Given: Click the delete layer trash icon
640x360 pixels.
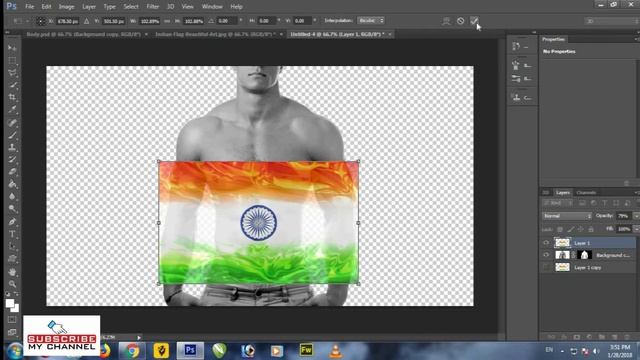Looking at the screenshot, I should pyautogui.click(x=627, y=337).
